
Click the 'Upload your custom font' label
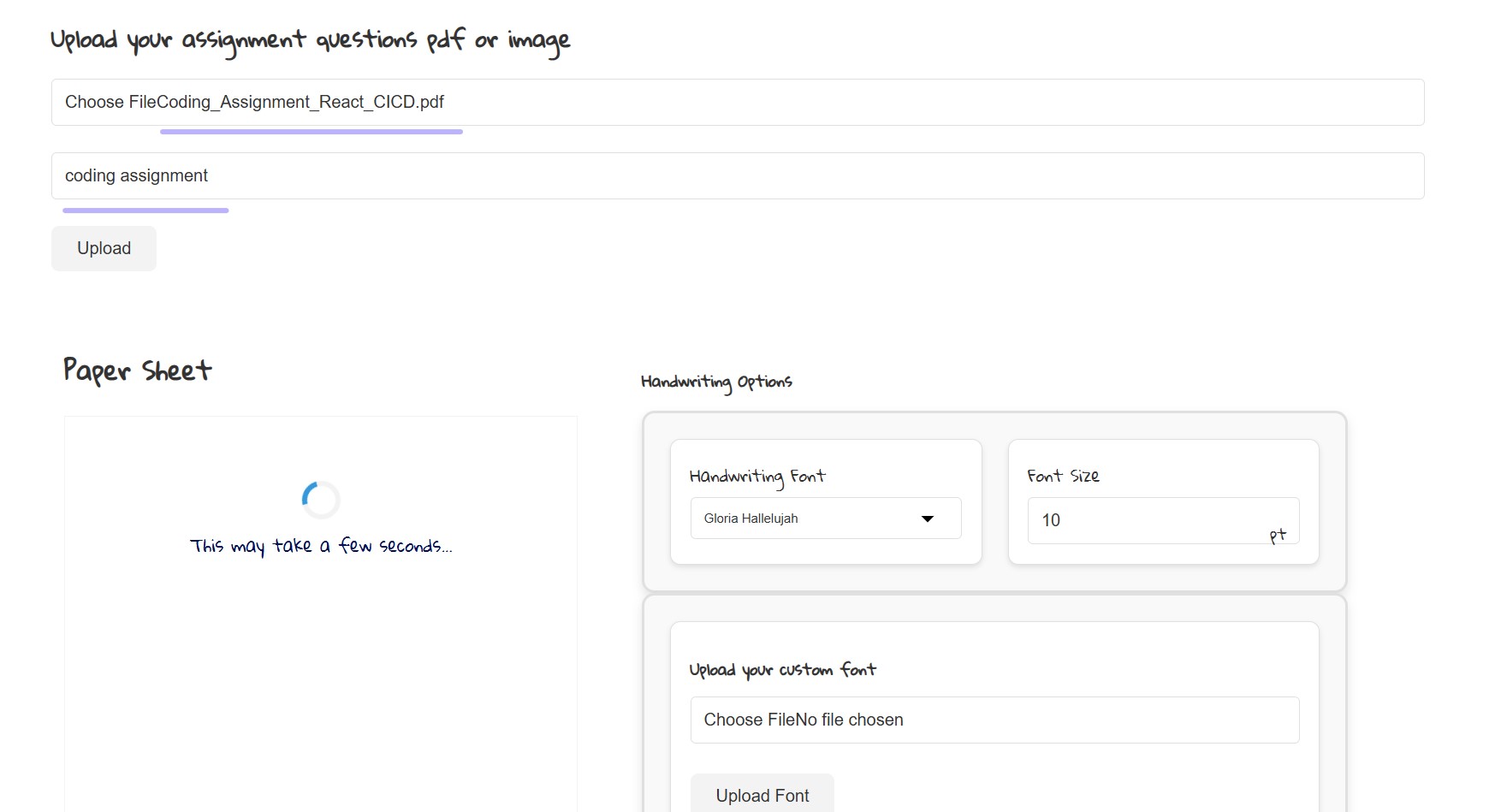pos(782,670)
